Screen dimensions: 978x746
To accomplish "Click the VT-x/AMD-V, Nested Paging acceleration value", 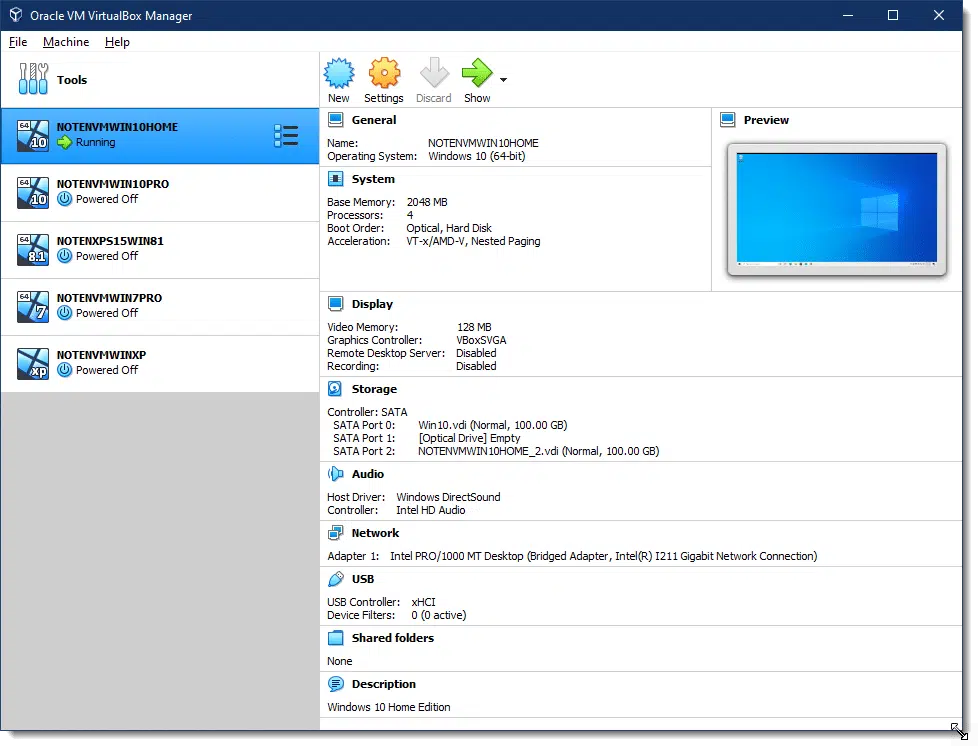I will point(473,241).
